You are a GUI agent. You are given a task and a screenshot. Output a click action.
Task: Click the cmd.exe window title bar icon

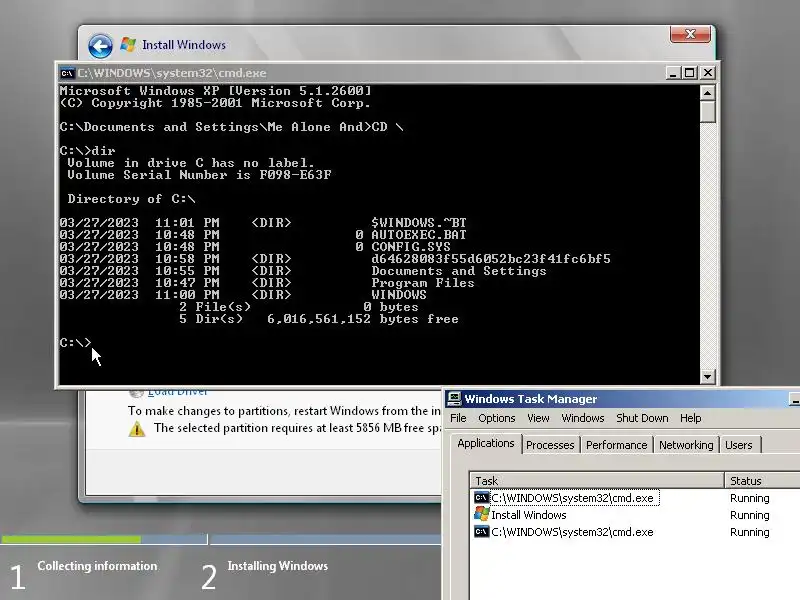(x=67, y=73)
